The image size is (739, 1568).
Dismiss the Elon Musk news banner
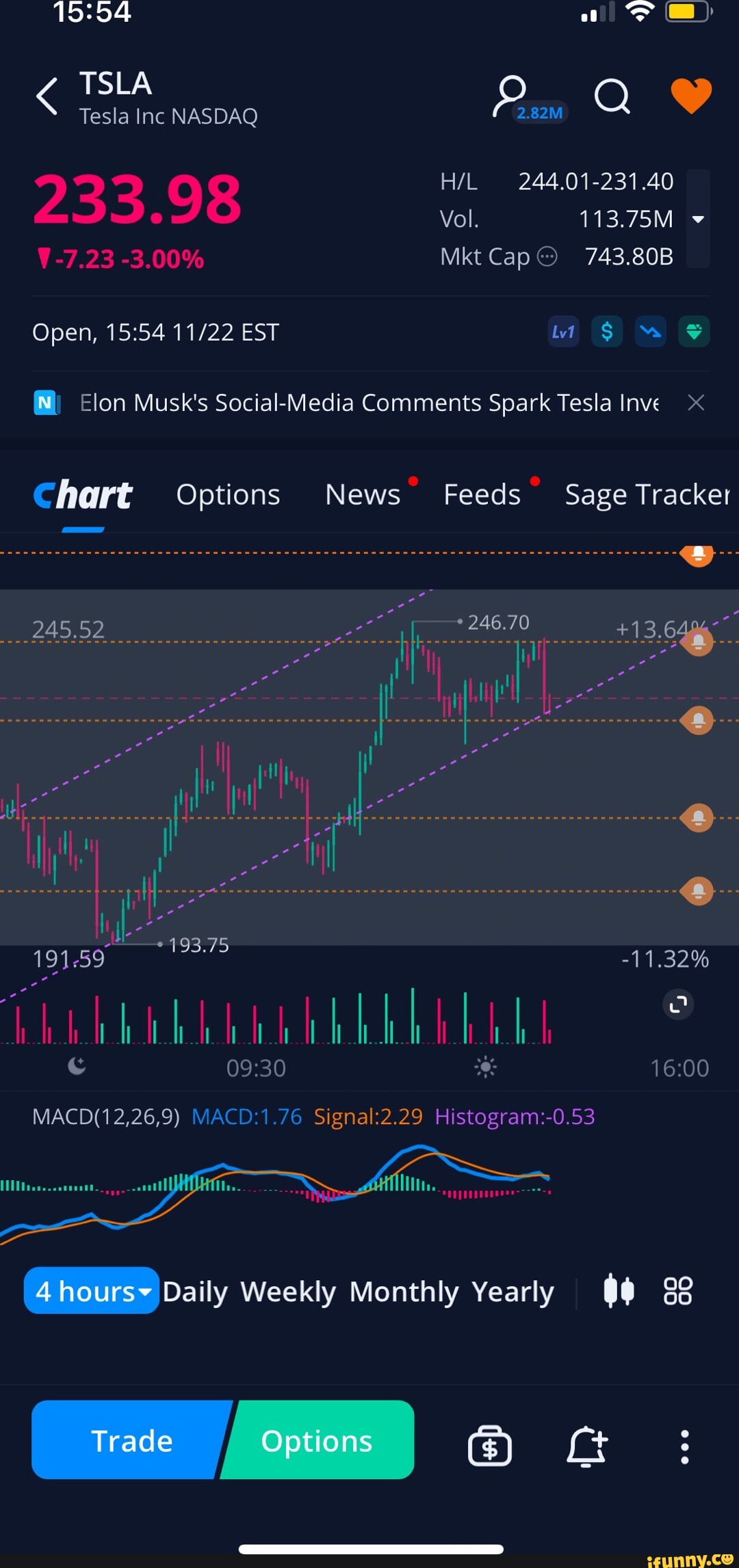click(696, 403)
